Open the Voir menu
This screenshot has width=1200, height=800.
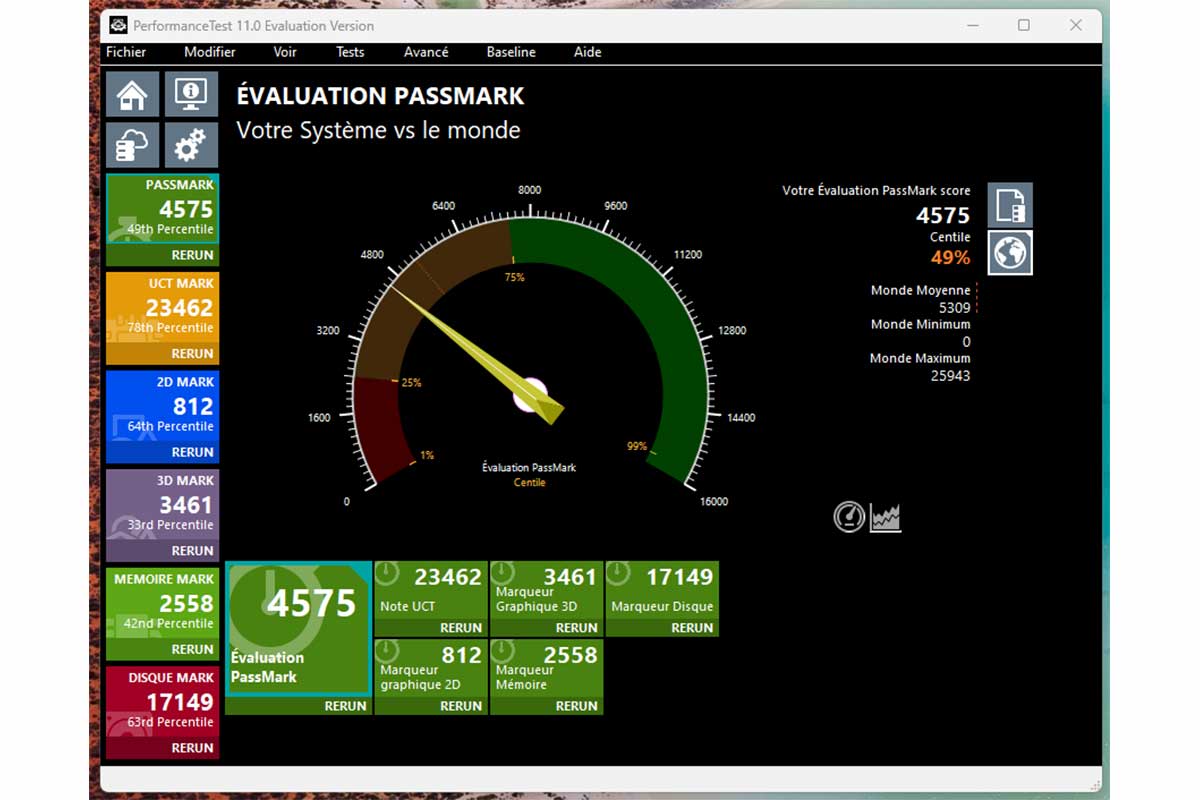click(285, 52)
